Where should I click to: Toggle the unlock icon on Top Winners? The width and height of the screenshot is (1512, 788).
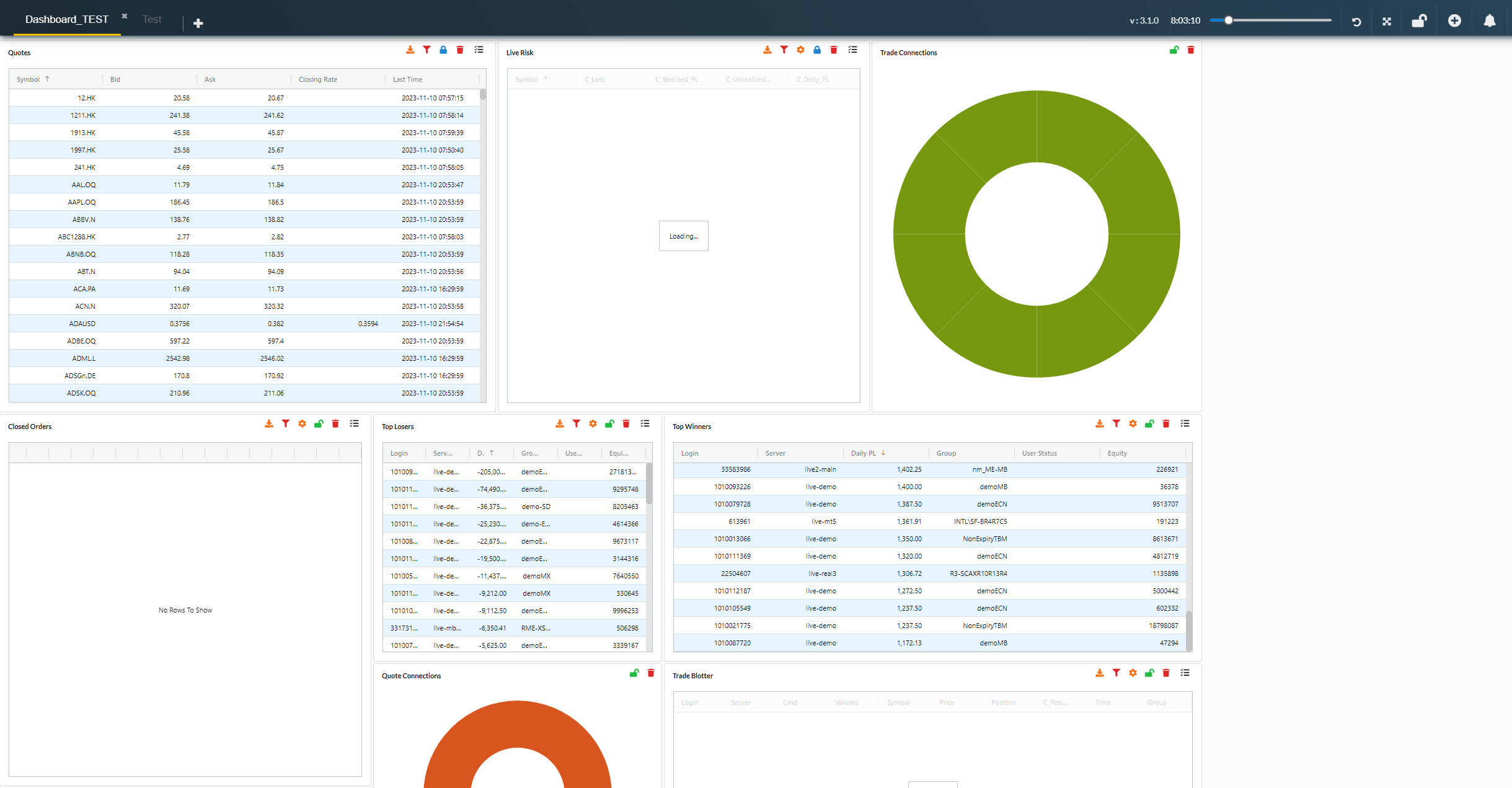point(1149,424)
